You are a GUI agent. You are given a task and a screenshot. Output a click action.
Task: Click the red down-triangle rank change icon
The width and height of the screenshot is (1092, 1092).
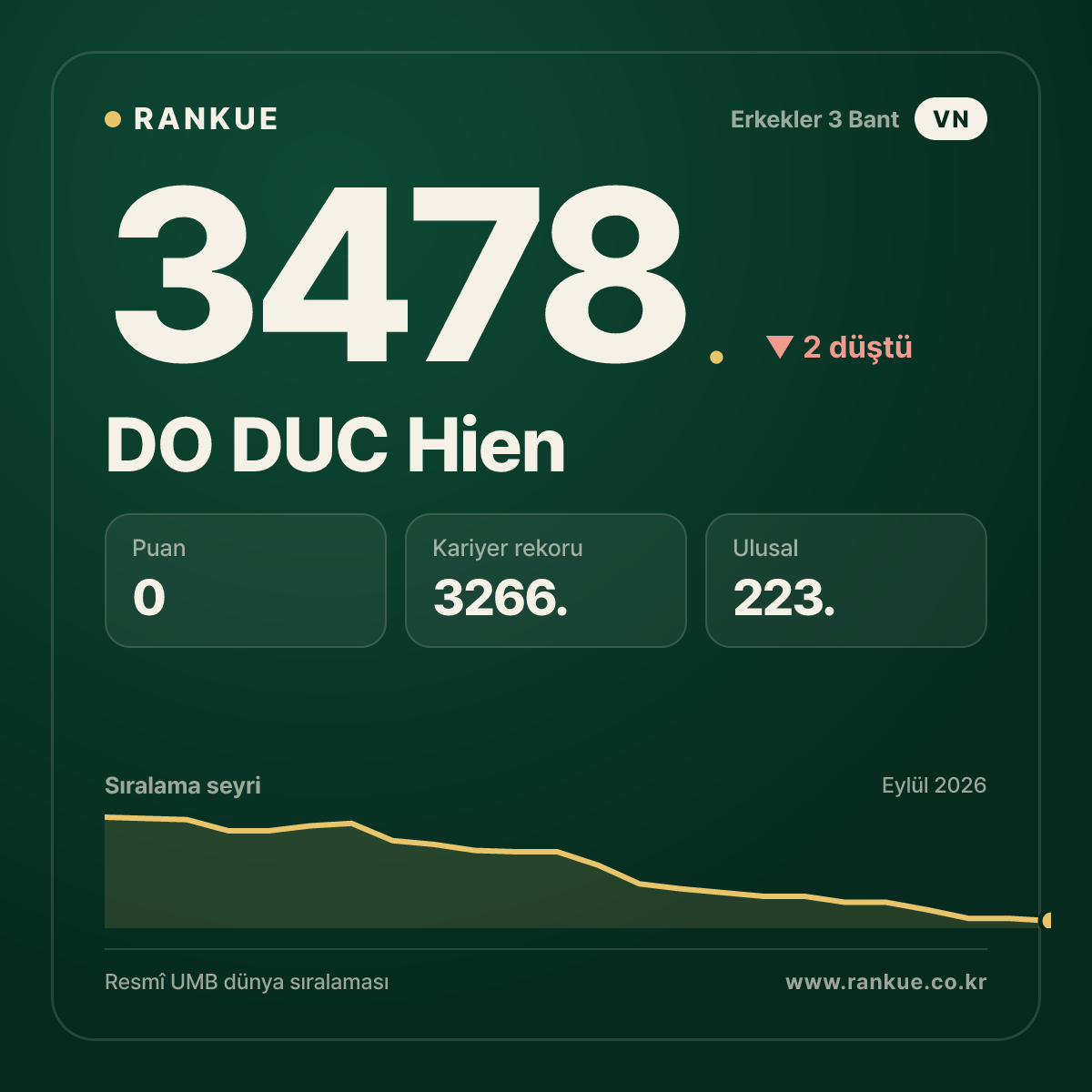[x=780, y=347]
